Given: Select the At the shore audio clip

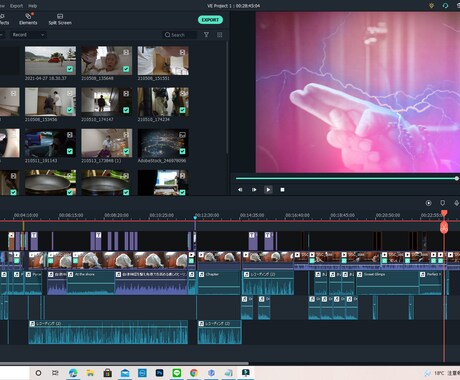Looking at the screenshot, I should pos(91,283).
